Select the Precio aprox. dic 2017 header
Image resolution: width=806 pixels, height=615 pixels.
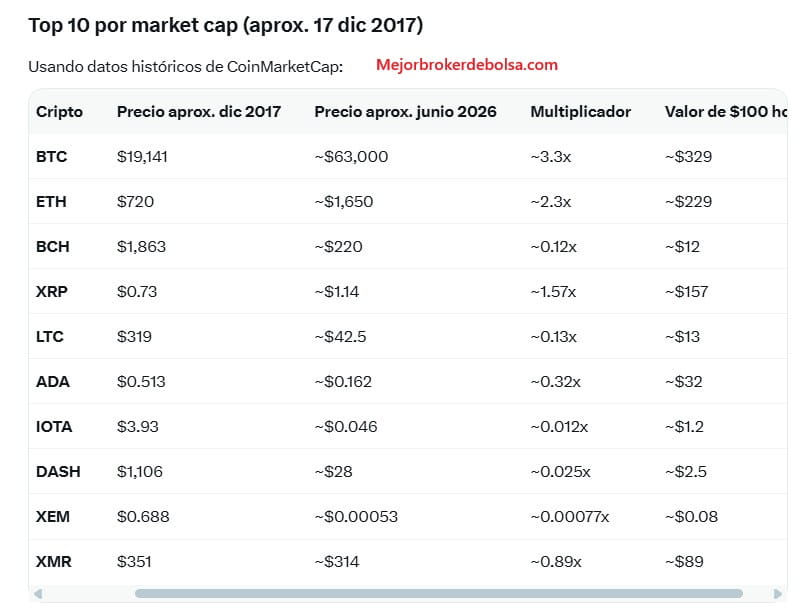(x=198, y=112)
